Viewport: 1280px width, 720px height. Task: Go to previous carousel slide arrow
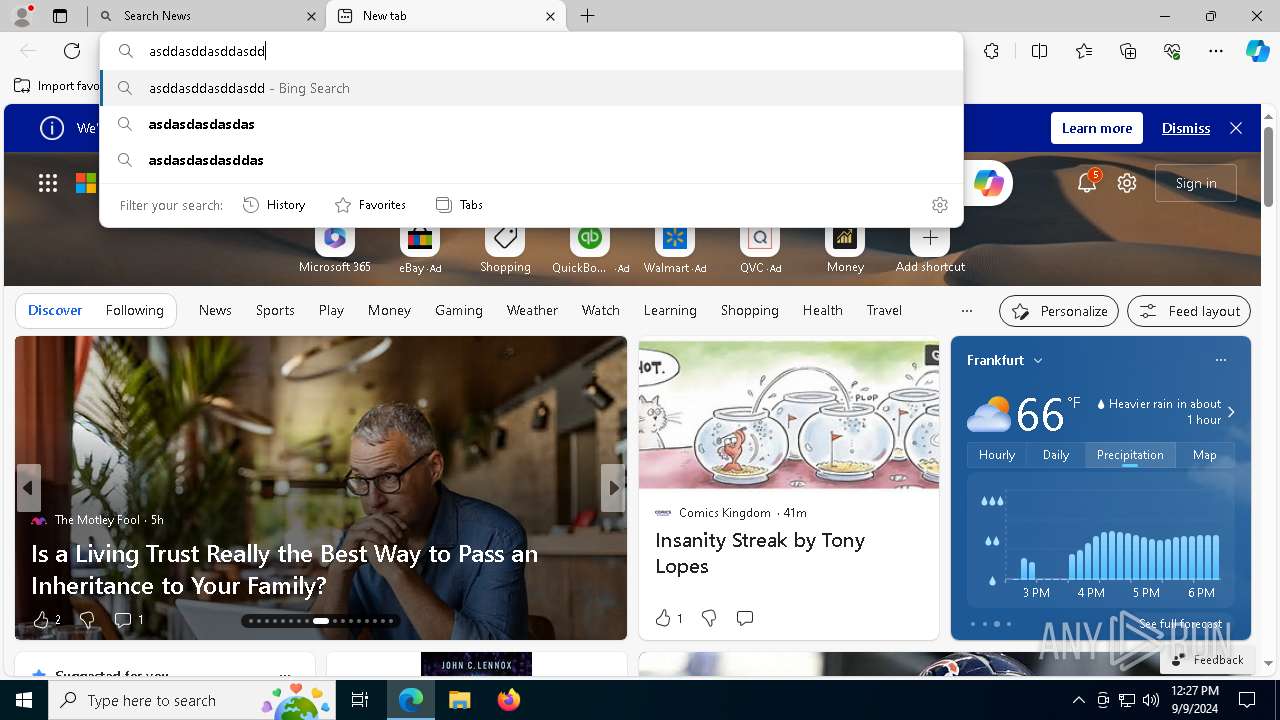pos(28,488)
